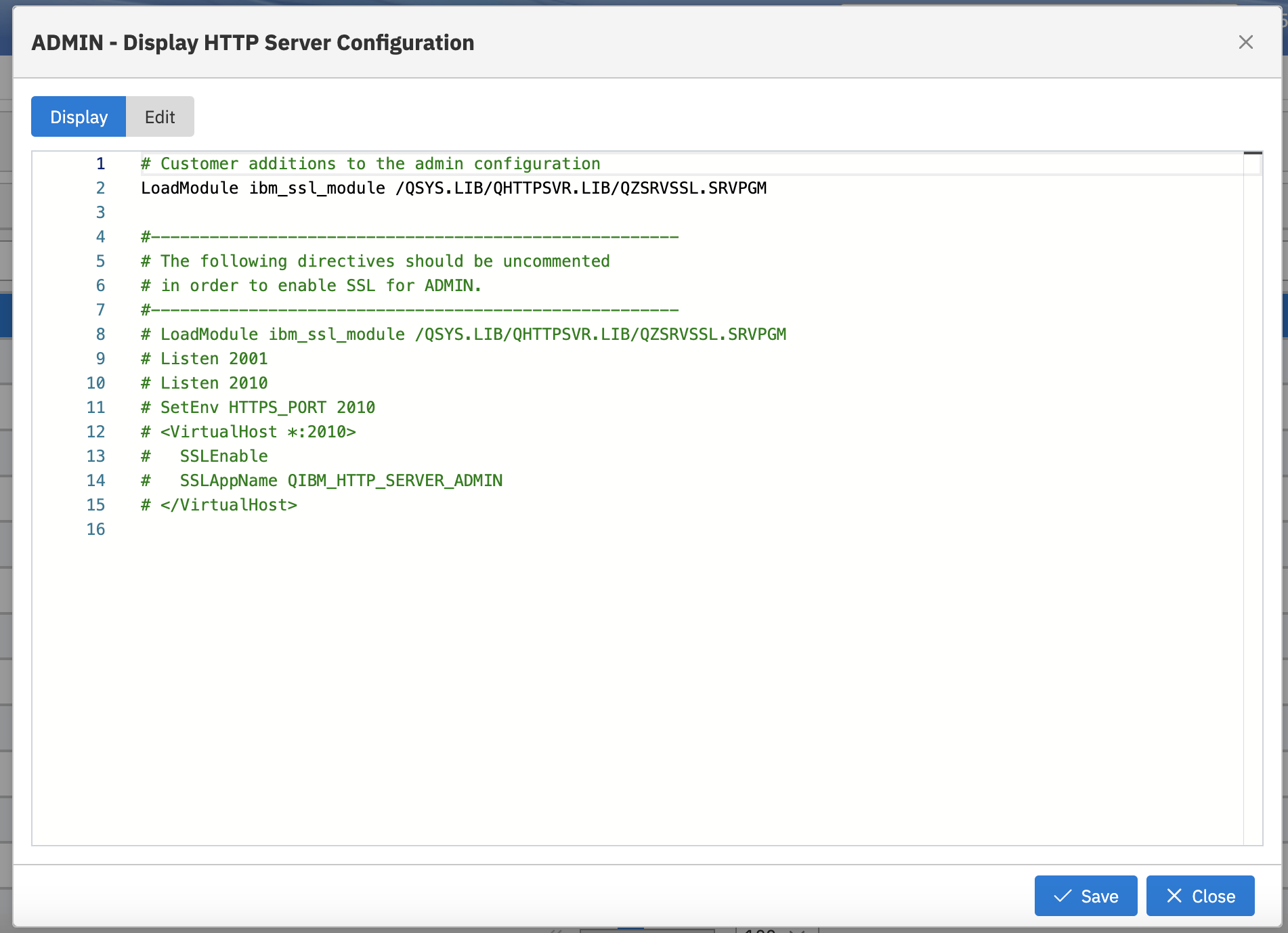Image resolution: width=1288 pixels, height=933 pixels.
Task: Click the '# </VirtualHost>' line
Action: click(x=219, y=505)
